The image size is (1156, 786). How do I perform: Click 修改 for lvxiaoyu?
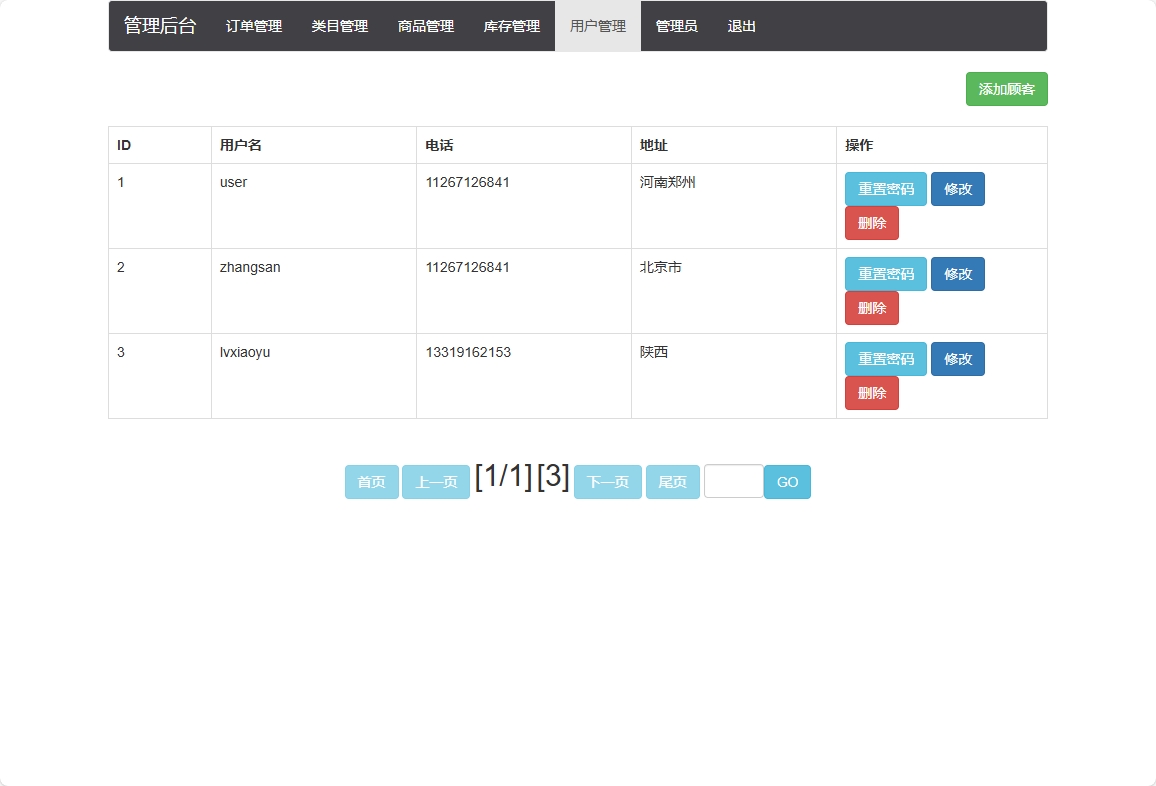[957, 358]
